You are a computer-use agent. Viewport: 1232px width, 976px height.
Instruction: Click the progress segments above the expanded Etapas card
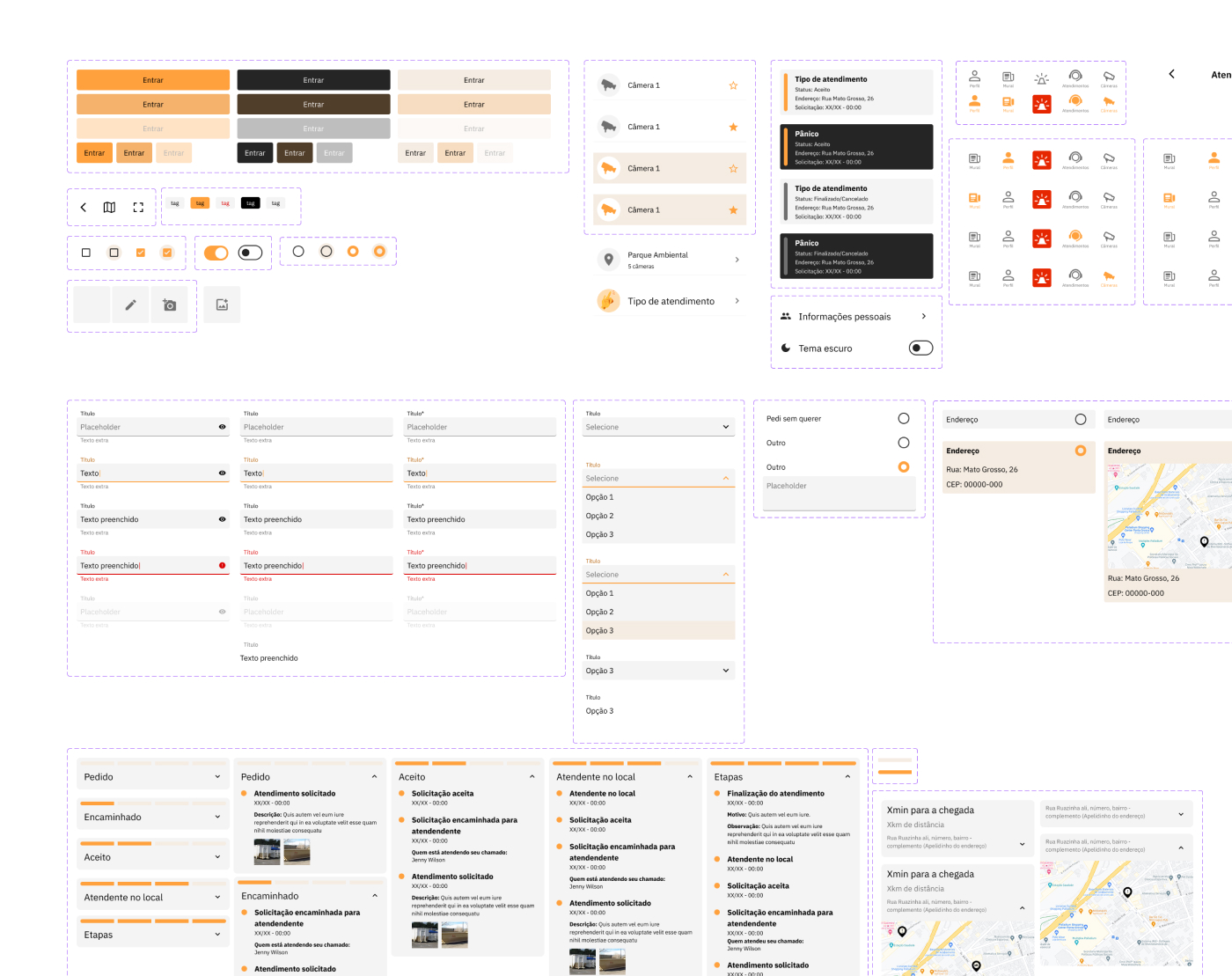[x=783, y=763]
